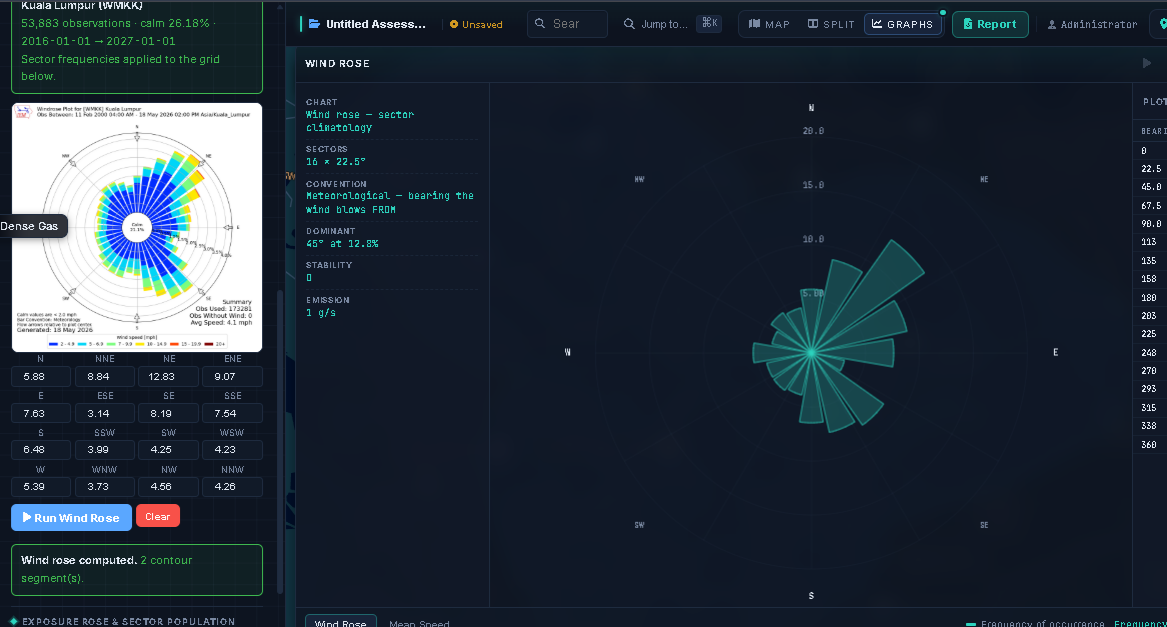Collapse the Wind Rose panel with arrow
This screenshot has width=1167, height=627.
pyautogui.click(x=1147, y=63)
